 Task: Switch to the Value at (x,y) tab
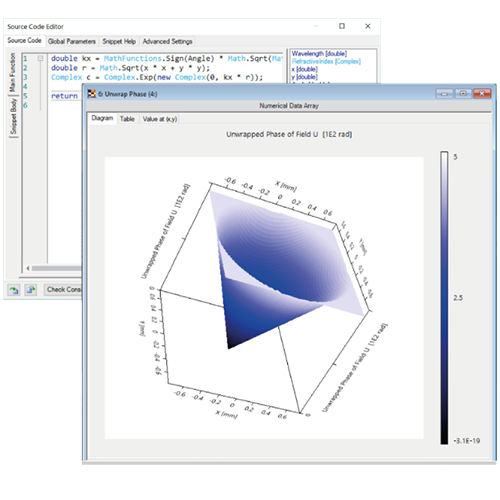click(x=160, y=119)
